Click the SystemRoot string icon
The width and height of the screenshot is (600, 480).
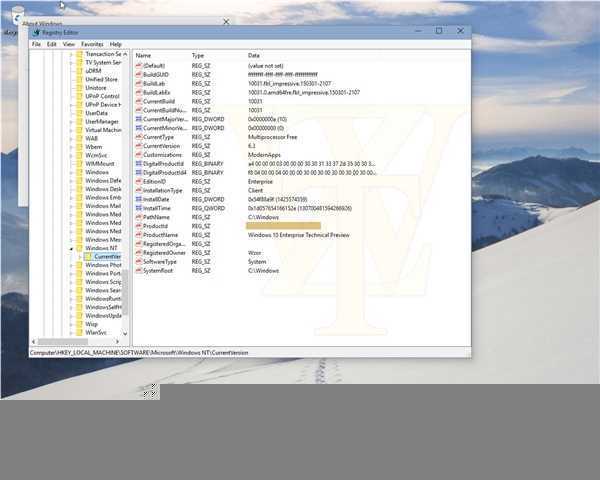(139, 271)
